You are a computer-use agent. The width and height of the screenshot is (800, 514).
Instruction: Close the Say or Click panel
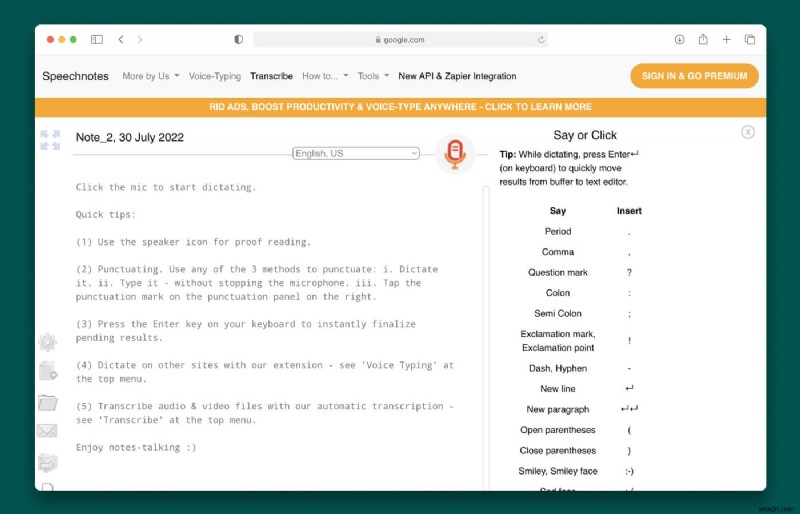coord(747,132)
